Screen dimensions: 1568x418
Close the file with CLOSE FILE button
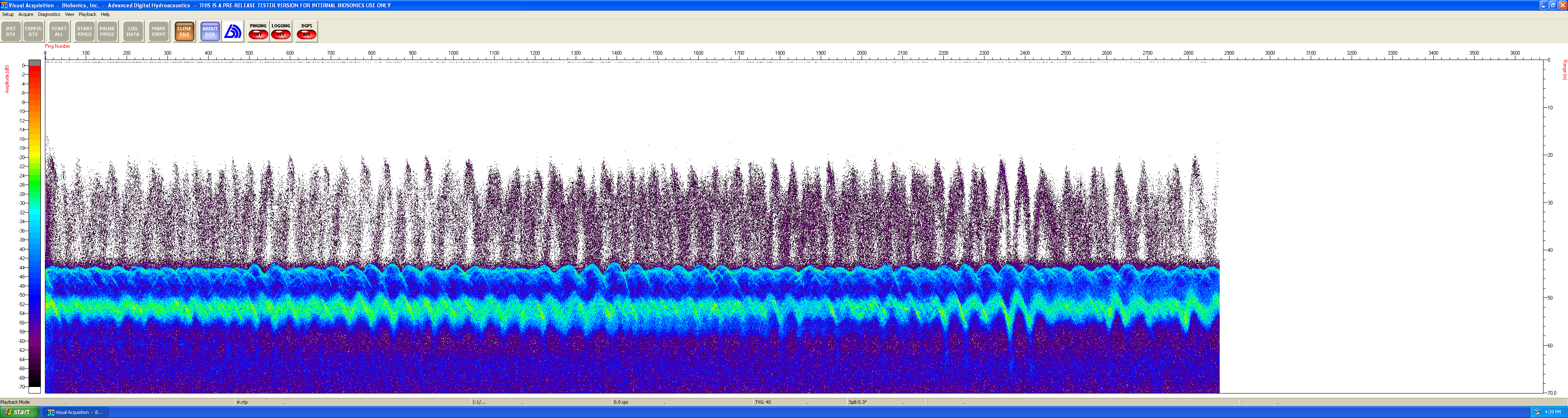(x=185, y=32)
